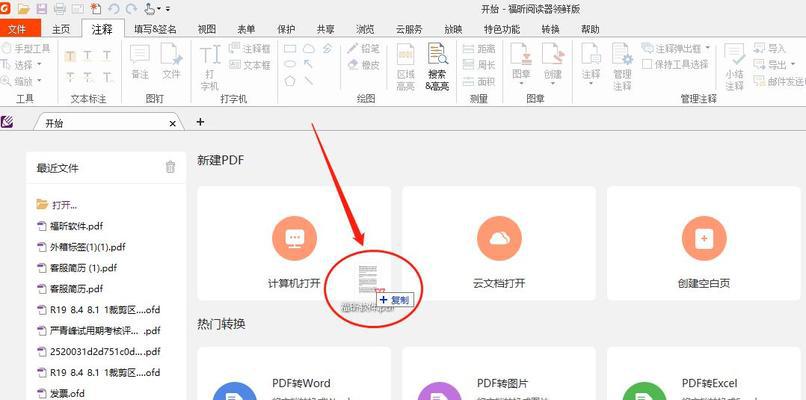Image resolution: width=806 pixels, height=400 pixels.
Task: Expand the 创建 stamp create dropdown
Action: click(553, 84)
